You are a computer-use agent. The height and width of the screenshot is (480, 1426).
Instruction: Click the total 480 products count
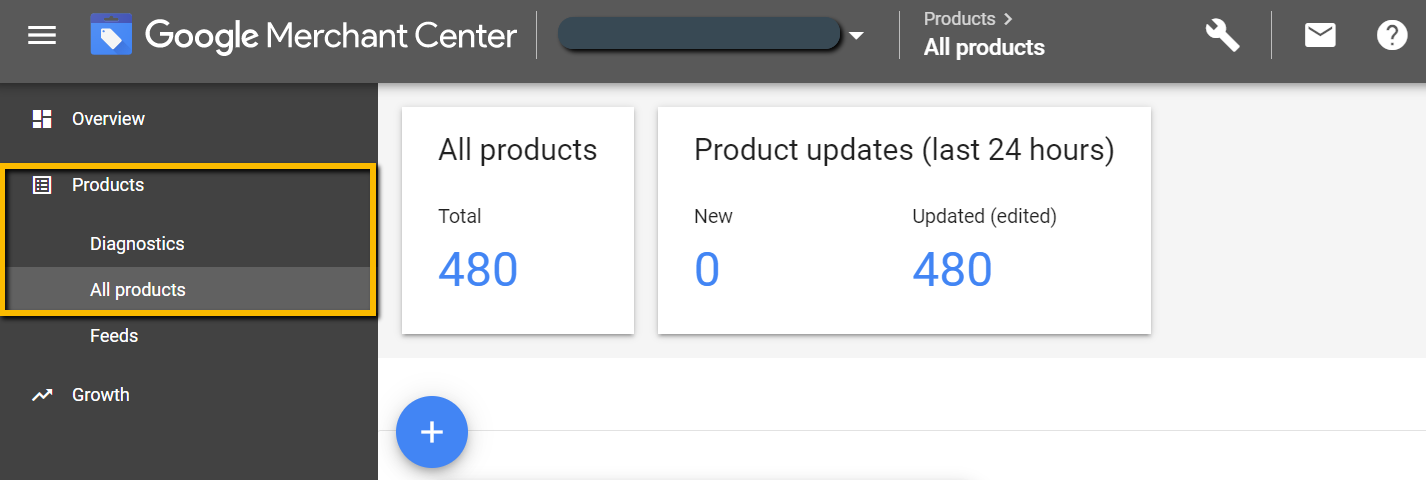click(478, 269)
